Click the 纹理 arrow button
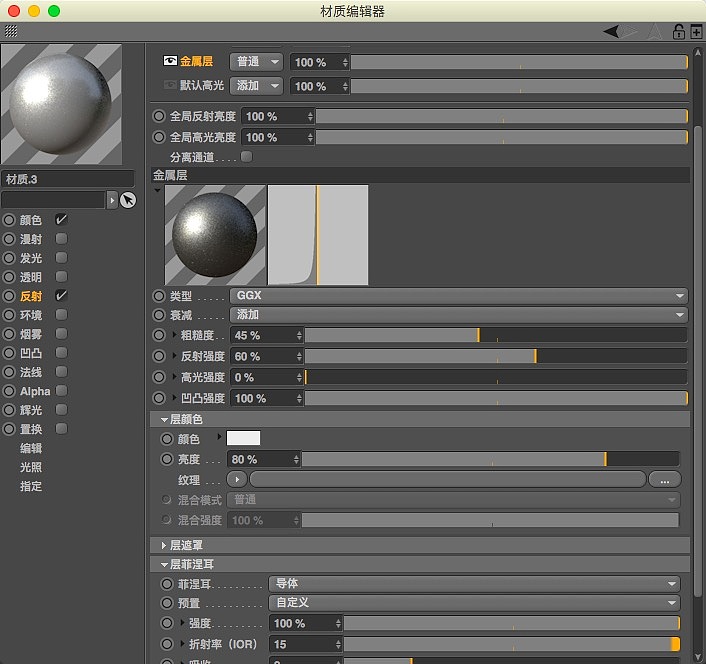706x664 pixels. pos(237,479)
